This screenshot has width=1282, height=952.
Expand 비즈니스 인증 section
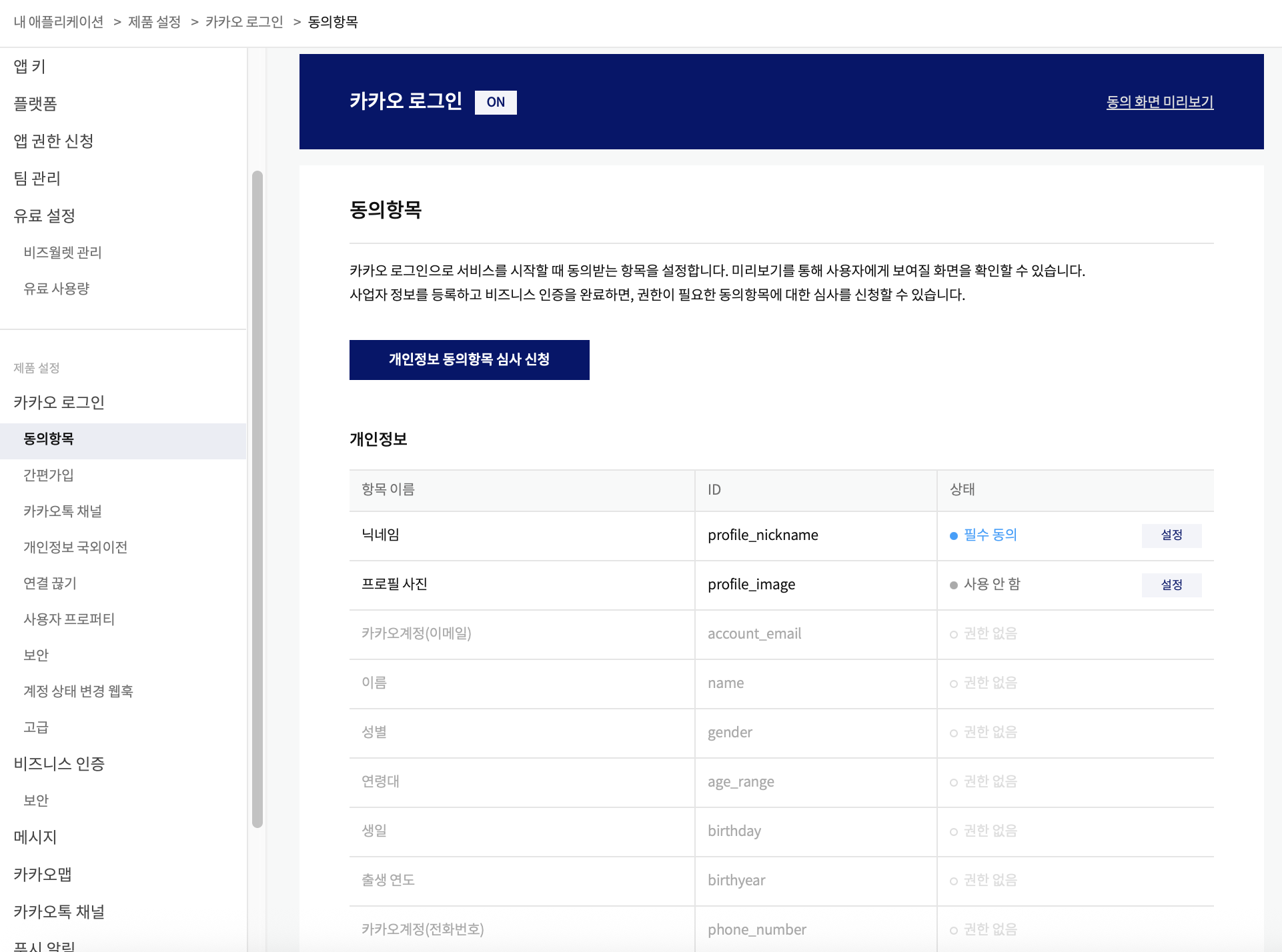click(59, 763)
